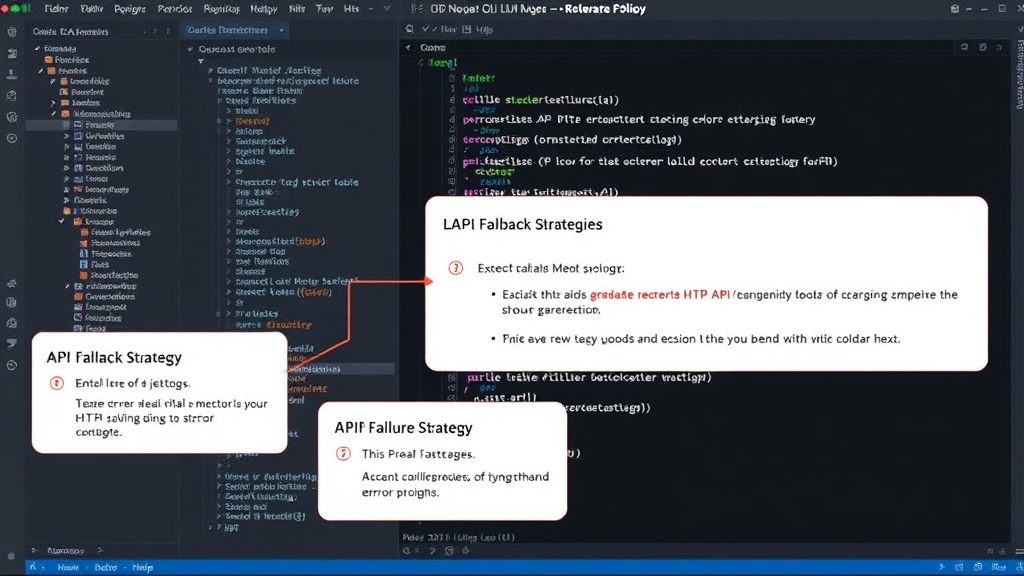This screenshot has height=576, width=1024.
Task: Click the first icon left of editor checkmark
Action: [x=409, y=29]
